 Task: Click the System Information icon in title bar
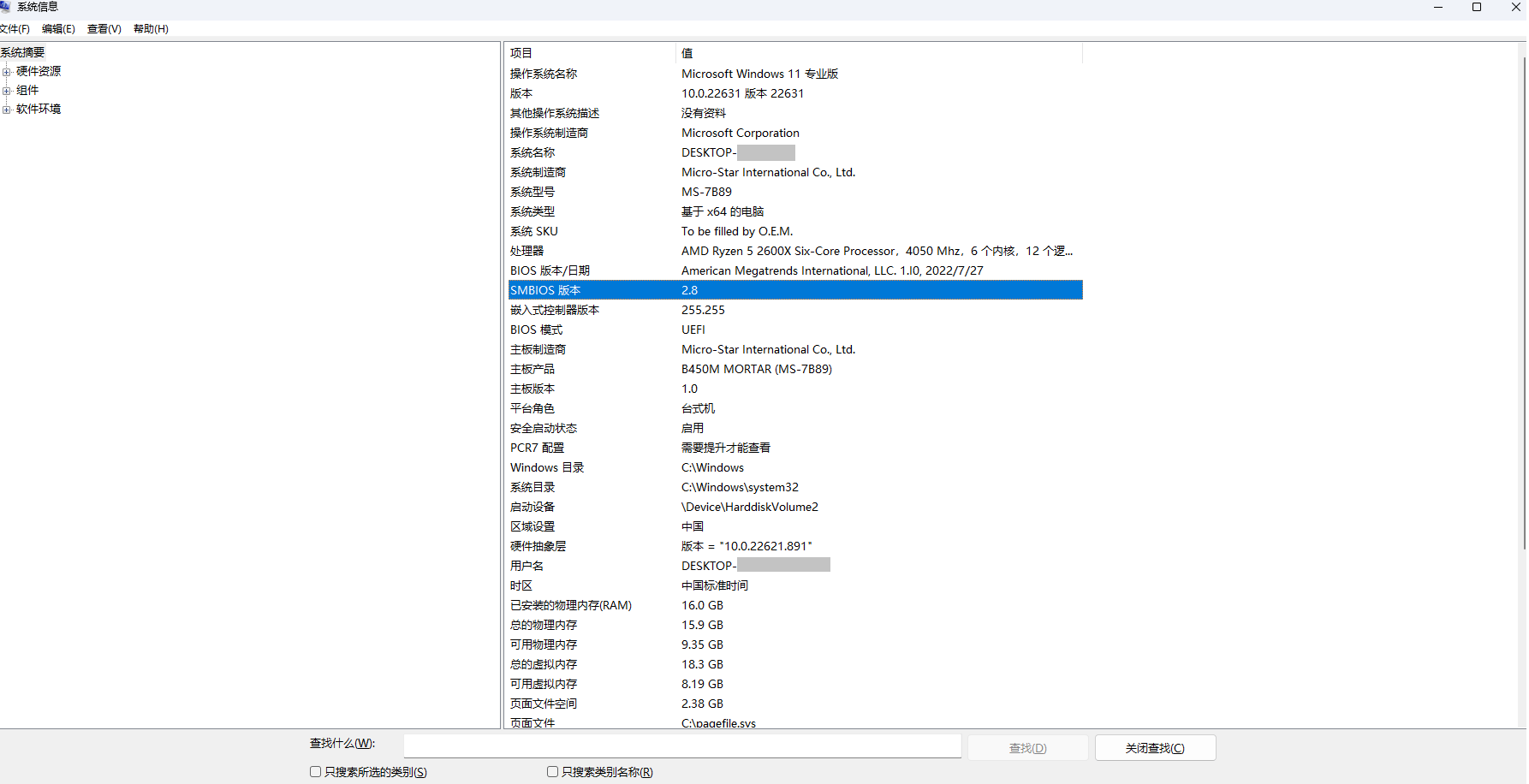click(x=7, y=7)
